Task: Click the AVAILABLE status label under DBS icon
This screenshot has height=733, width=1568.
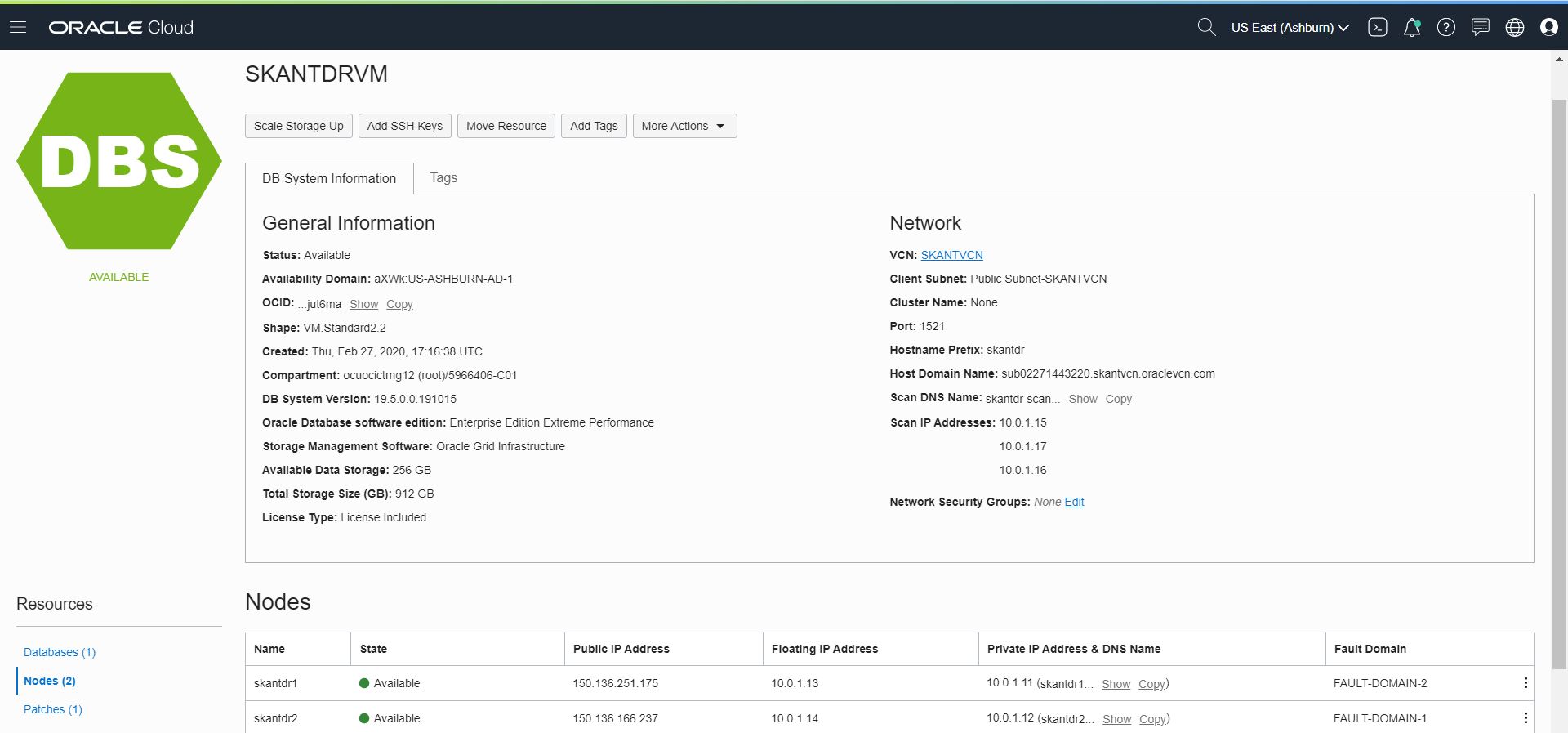Action: (119, 277)
